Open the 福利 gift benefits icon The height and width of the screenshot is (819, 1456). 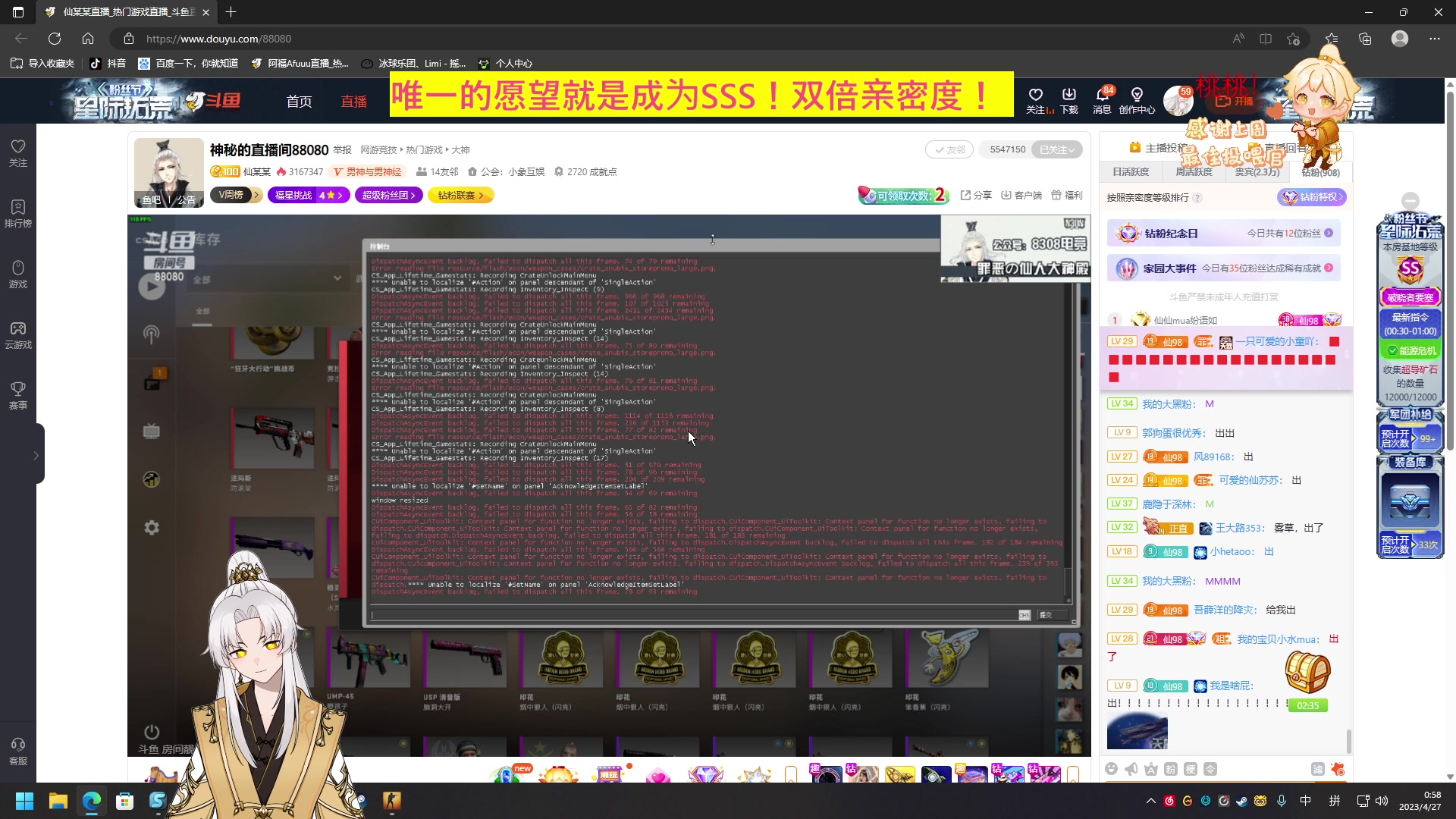1067,196
